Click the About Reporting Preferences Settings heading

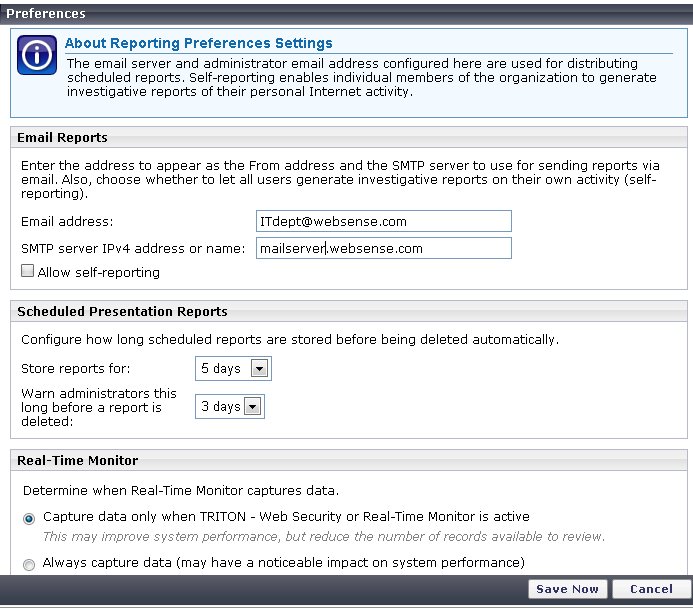(x=198, y=43)
